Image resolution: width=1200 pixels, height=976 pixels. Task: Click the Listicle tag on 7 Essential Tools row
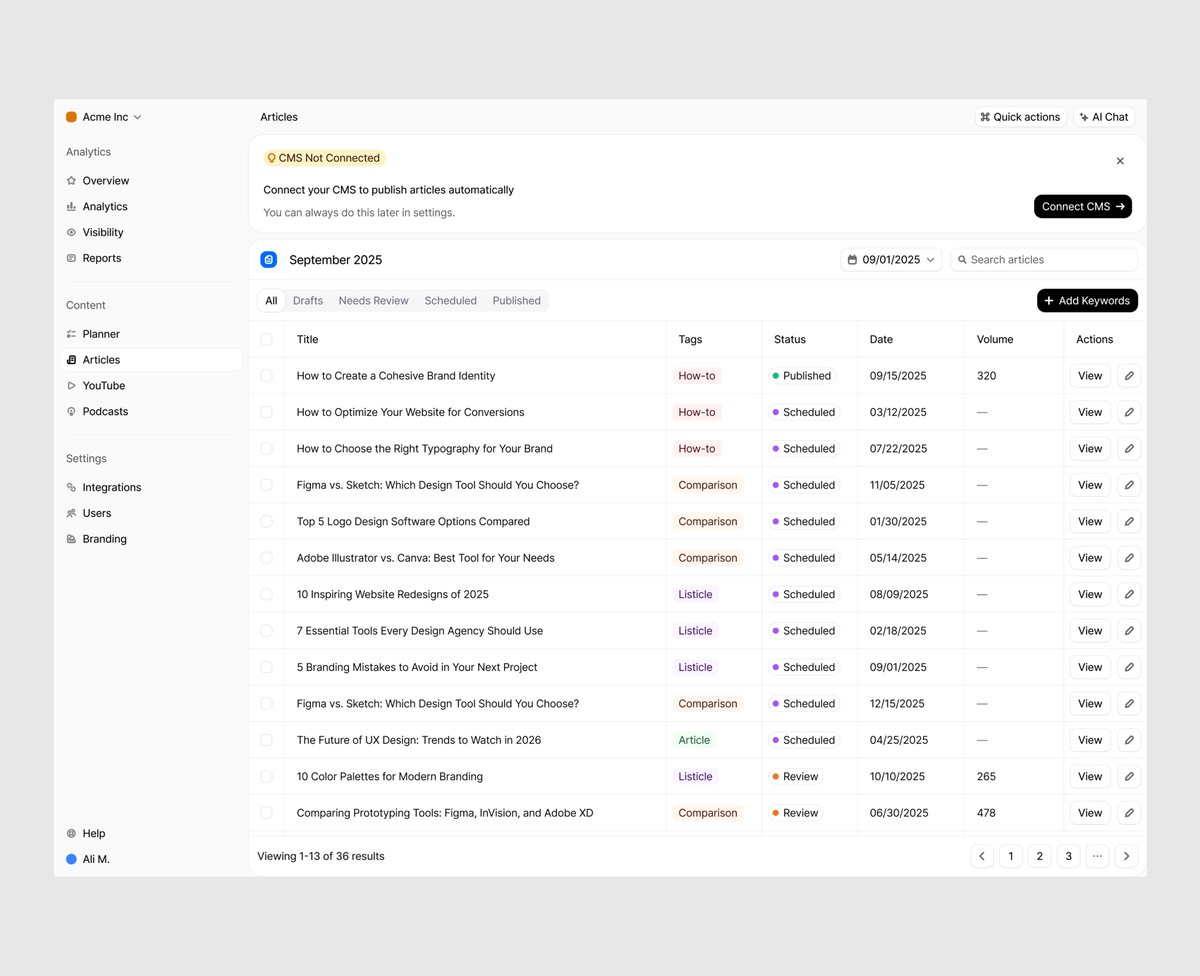pyautogui.click(x=695, y=631)
